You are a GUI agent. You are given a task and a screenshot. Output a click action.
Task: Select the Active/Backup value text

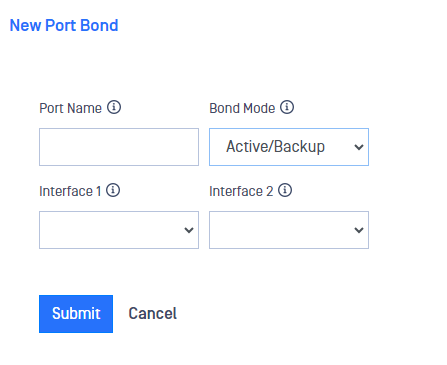click(x=275, y=147)
